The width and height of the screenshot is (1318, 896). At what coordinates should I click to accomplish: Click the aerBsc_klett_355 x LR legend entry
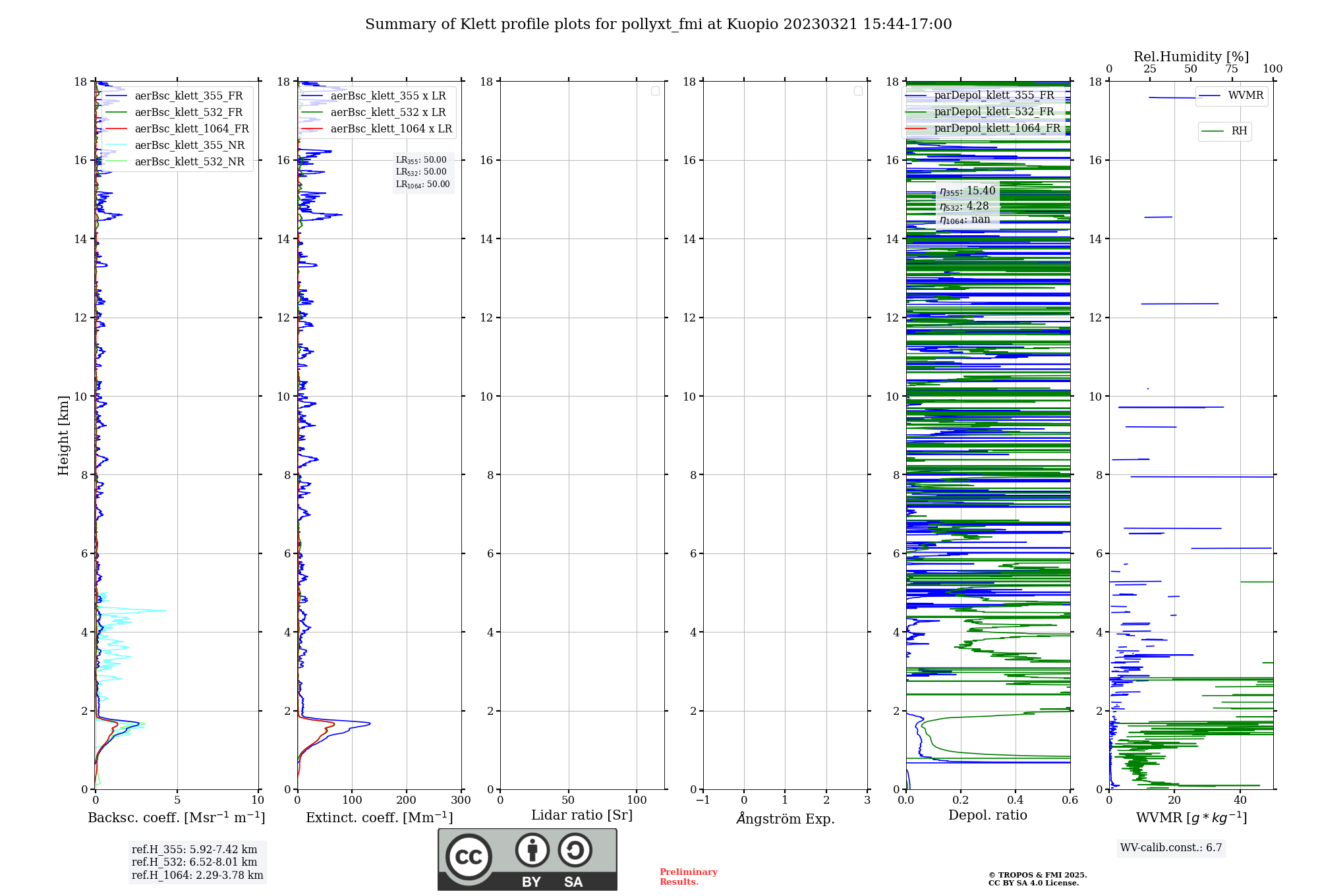point(374,96)
